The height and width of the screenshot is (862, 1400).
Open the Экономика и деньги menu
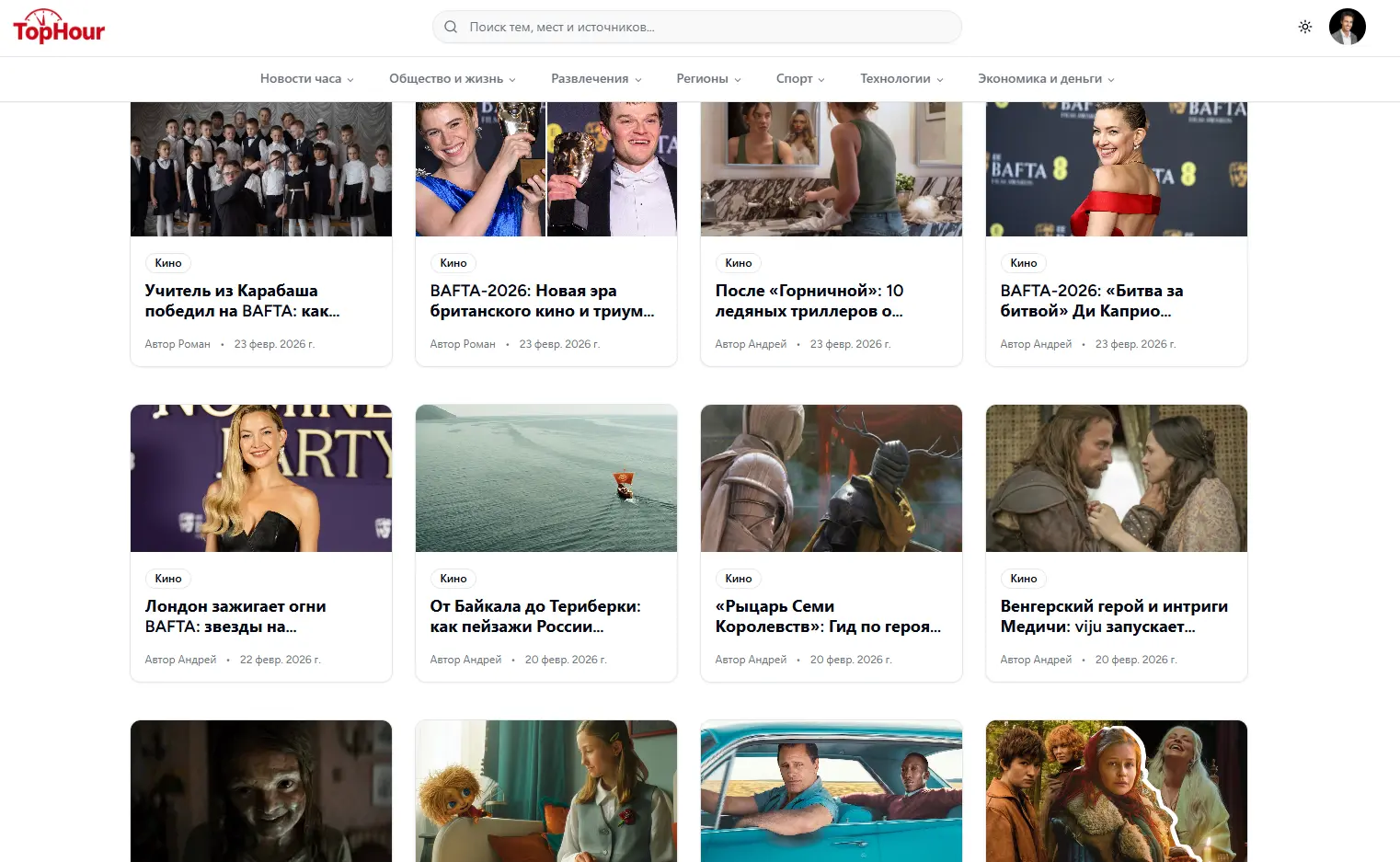(x=1046, y=79)
